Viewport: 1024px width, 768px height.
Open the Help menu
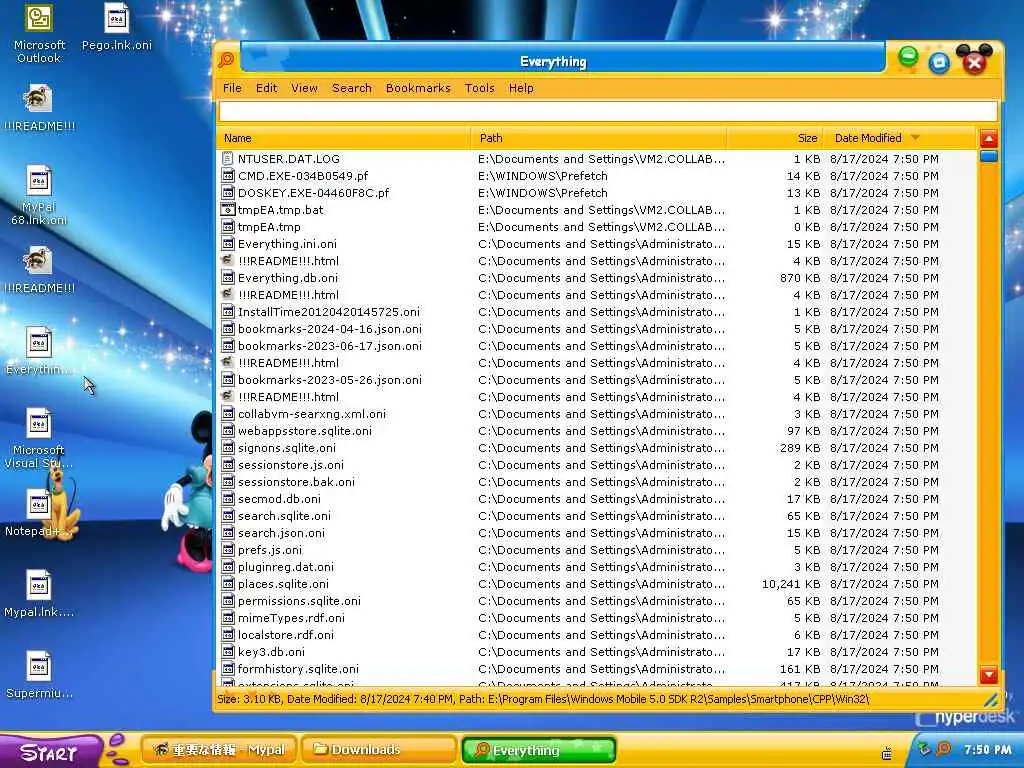[521, 88]
